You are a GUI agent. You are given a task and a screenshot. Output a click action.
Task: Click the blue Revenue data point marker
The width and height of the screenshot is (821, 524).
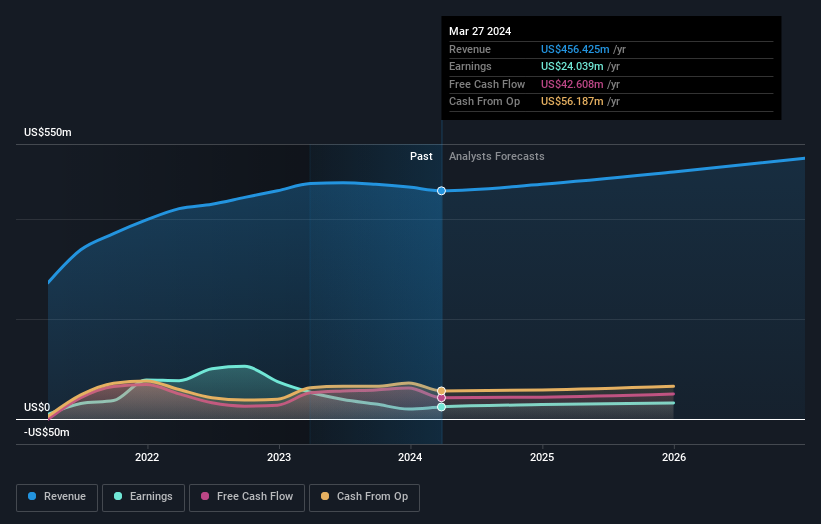coord(441,191)
